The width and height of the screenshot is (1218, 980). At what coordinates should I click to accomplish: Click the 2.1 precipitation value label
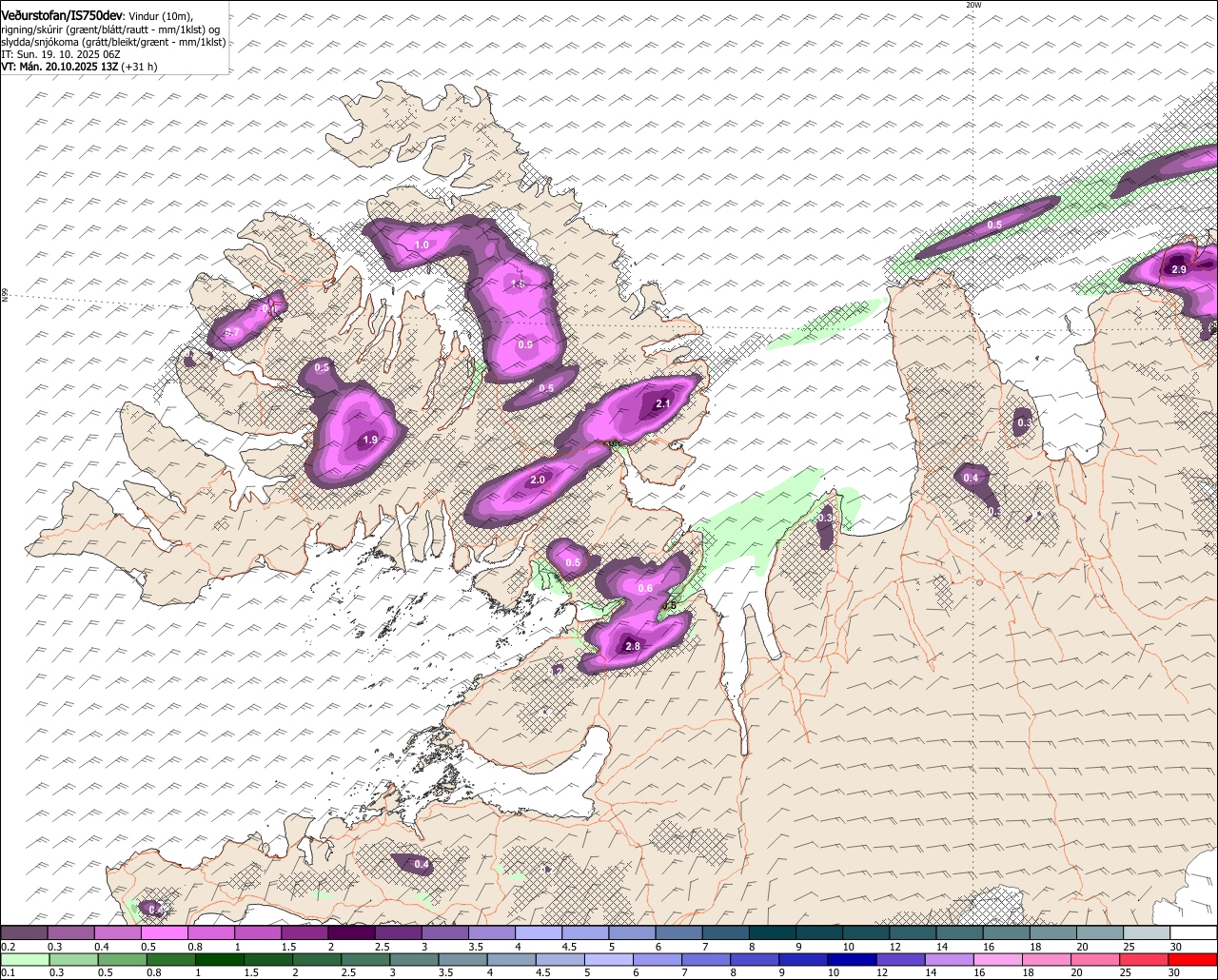click(x=663, y=404)
